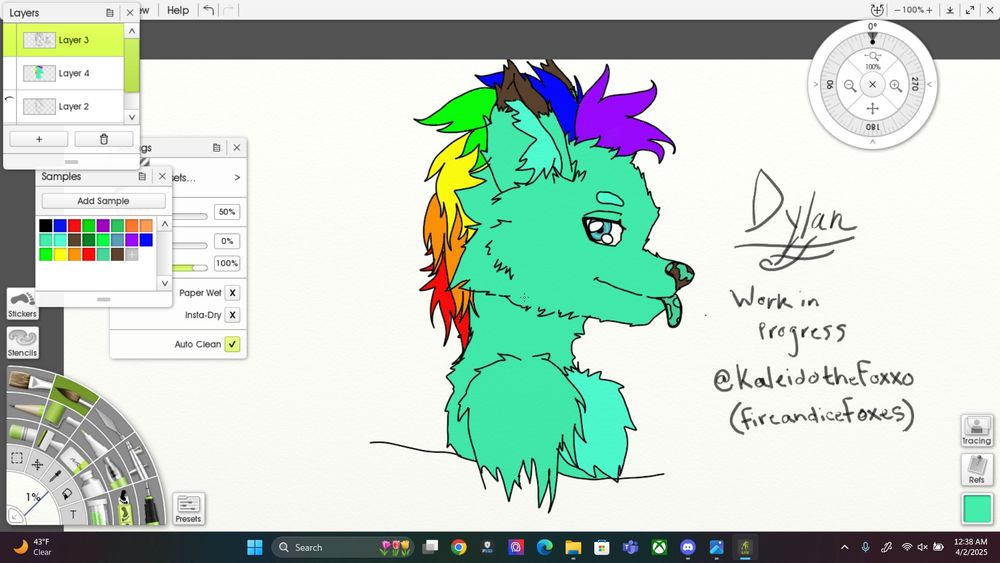Open the Tracing panel
1000x563 pixels.
pos(976,430)
